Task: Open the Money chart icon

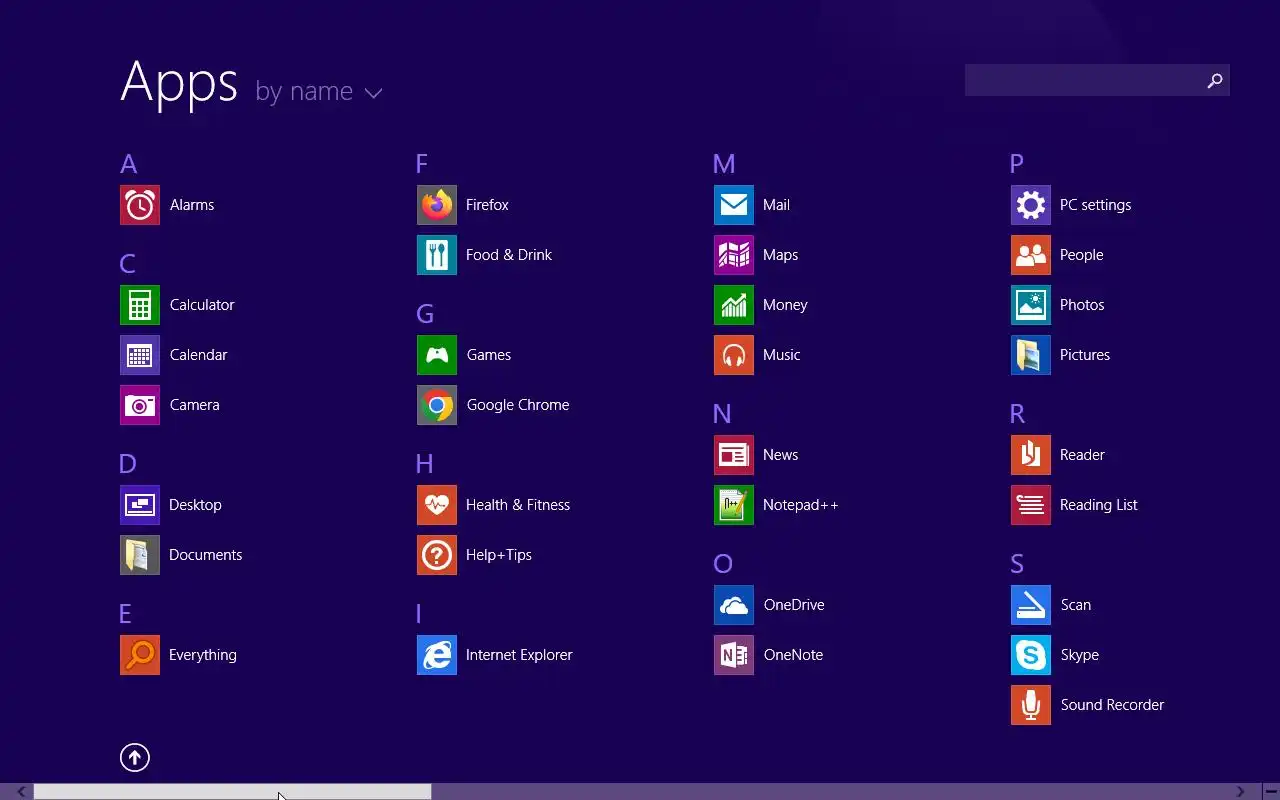Action: tap(734, 305)
